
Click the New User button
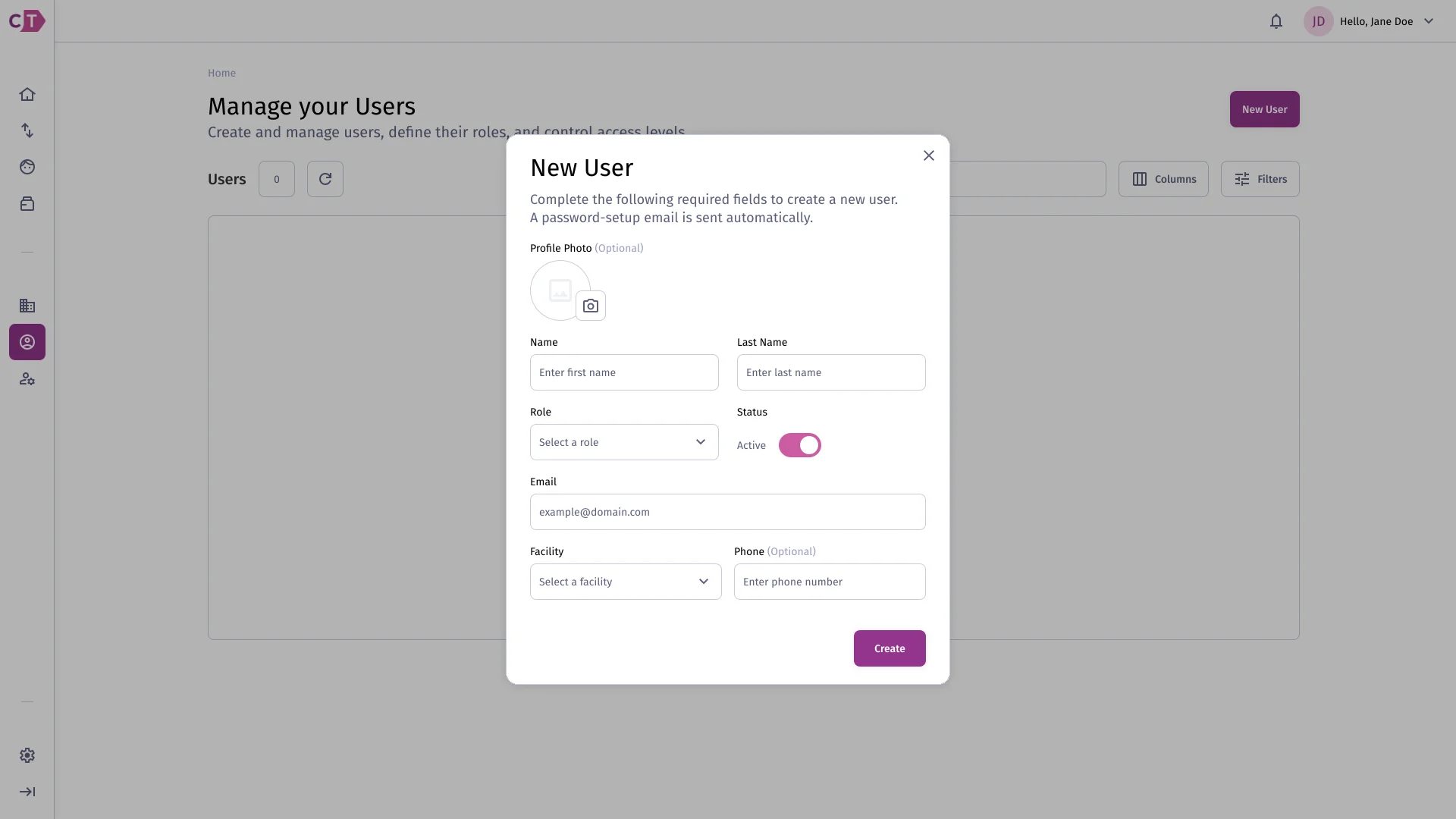pyautogui.click(x=1264, y=109)
